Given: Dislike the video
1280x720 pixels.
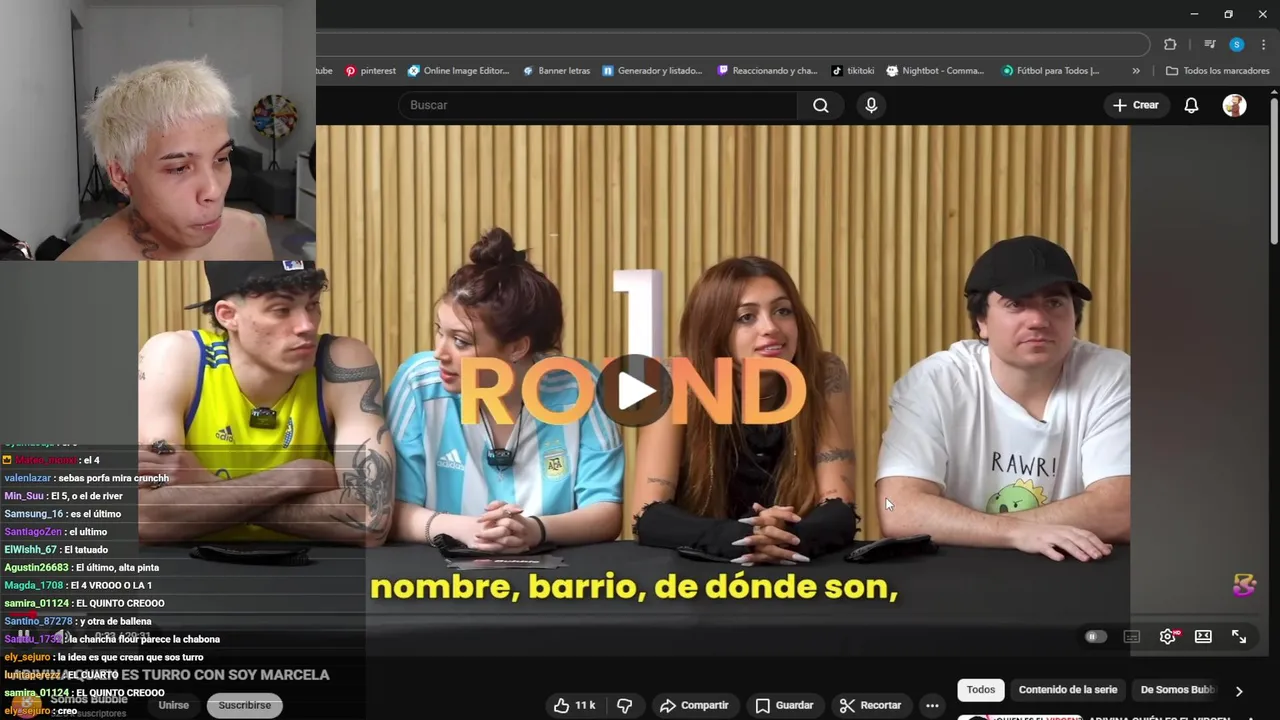Looking at the screenshot, I should point(625,705).
